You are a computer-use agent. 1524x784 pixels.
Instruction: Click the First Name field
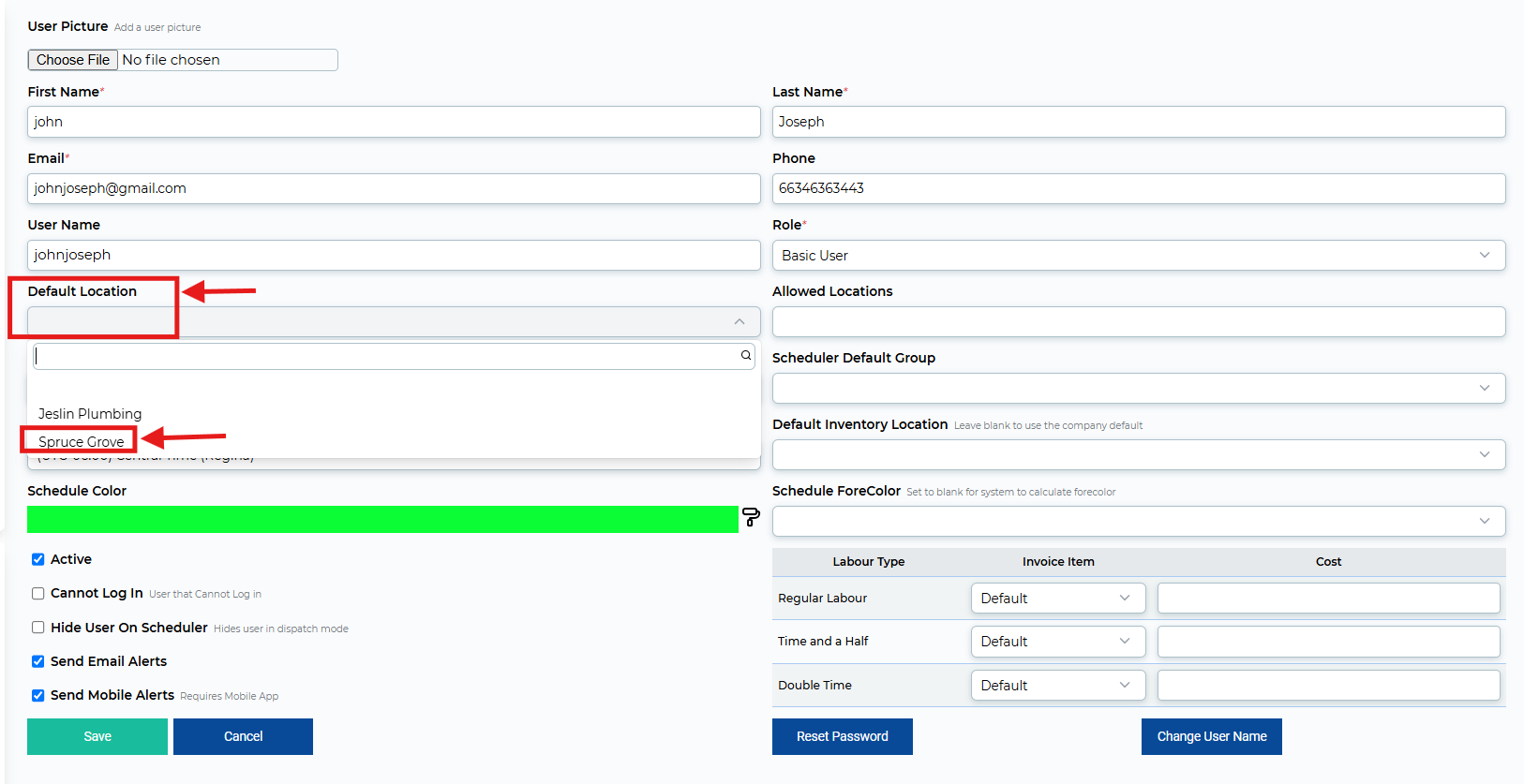coord(394,122)
